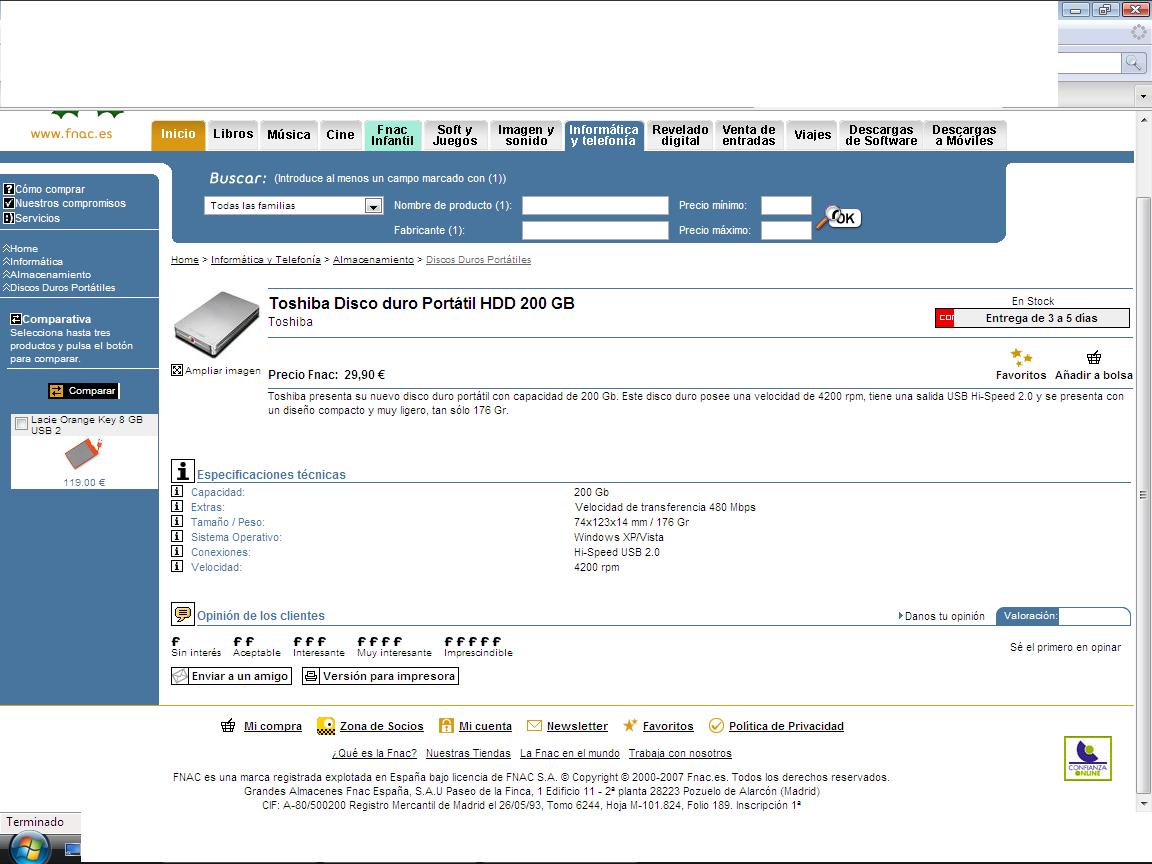1152x864 pixels.
Task: Click Versión para impresora button
Action: pos(381,676)
